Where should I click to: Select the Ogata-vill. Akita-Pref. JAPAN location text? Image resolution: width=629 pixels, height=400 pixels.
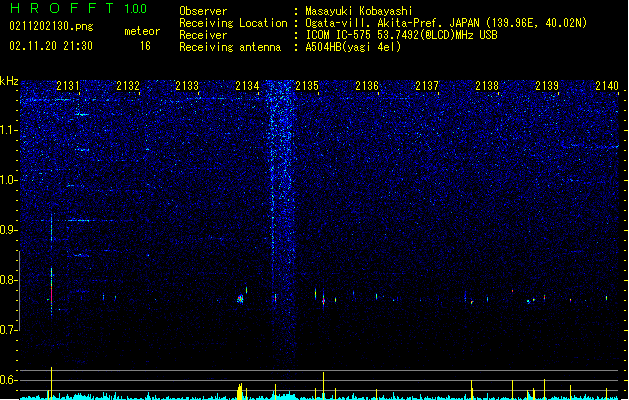click(446, 23)
